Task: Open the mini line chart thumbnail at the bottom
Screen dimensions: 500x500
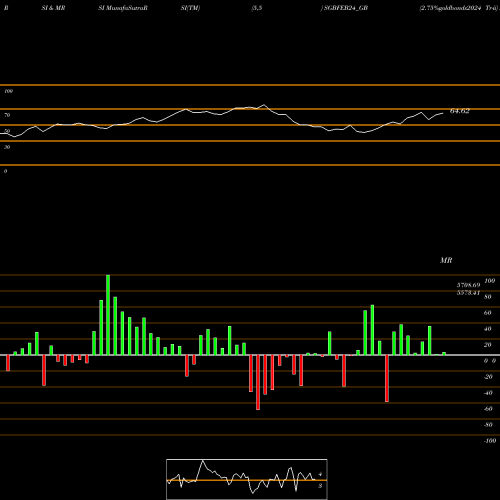Action: pyautogui.click(x=247, y=479)
